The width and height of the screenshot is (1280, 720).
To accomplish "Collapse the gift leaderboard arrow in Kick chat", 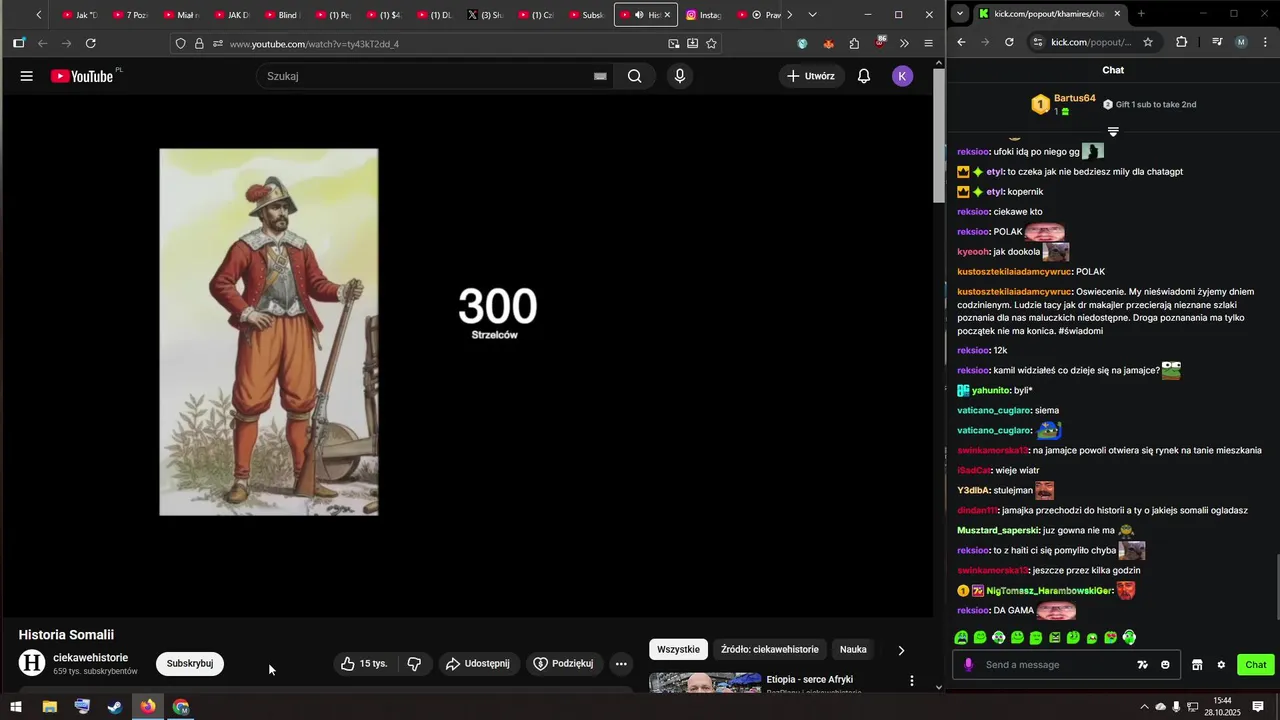I will point(1113,131).
